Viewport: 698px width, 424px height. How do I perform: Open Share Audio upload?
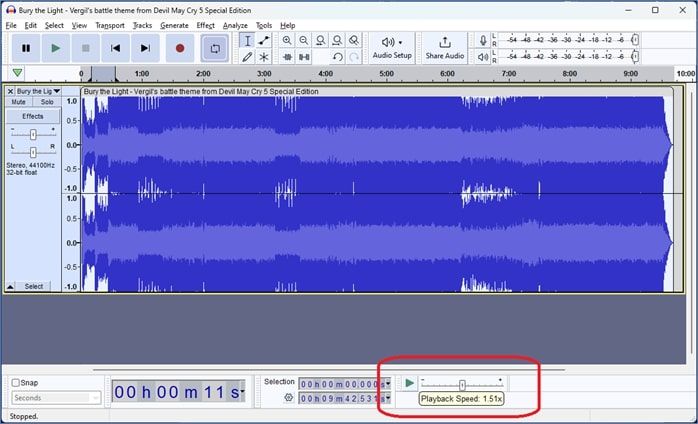coord(445,47)
